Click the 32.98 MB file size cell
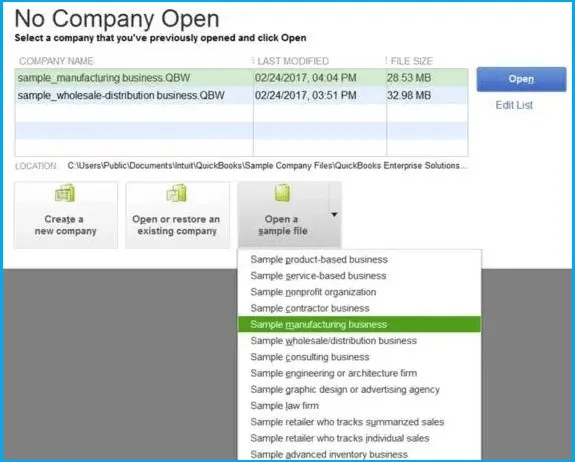575x462 pixels. pos(409,95)
